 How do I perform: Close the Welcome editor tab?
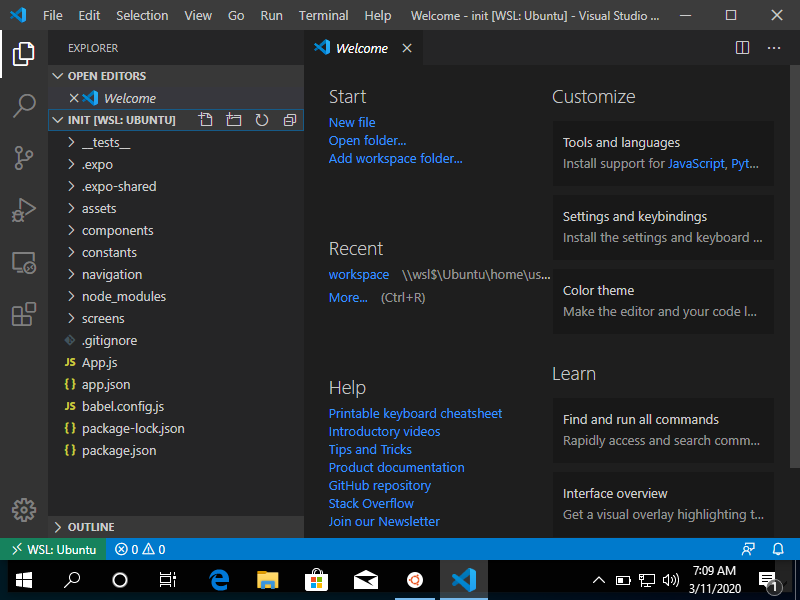[x=407, y=48]
